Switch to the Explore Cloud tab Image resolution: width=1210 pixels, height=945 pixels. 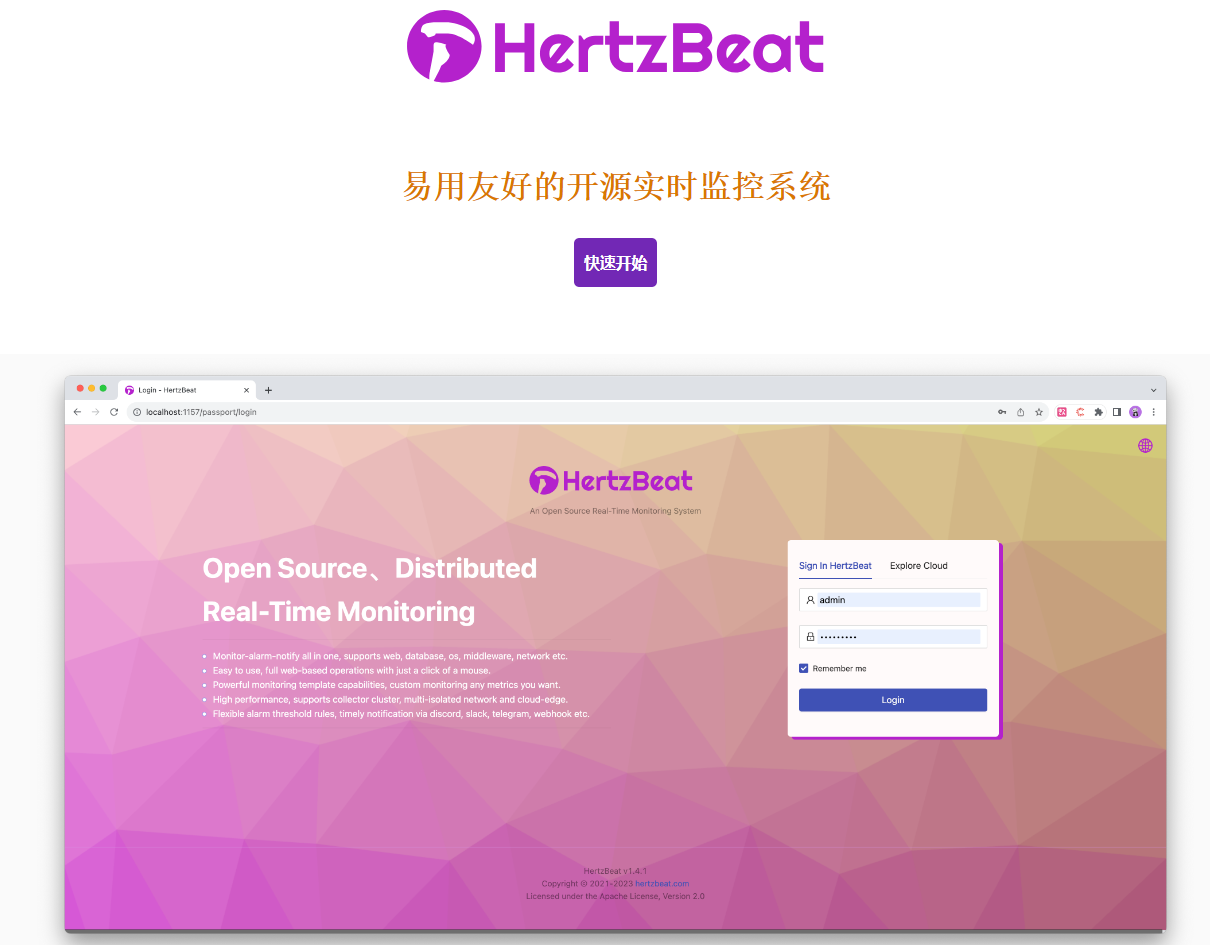click(918, 566)
